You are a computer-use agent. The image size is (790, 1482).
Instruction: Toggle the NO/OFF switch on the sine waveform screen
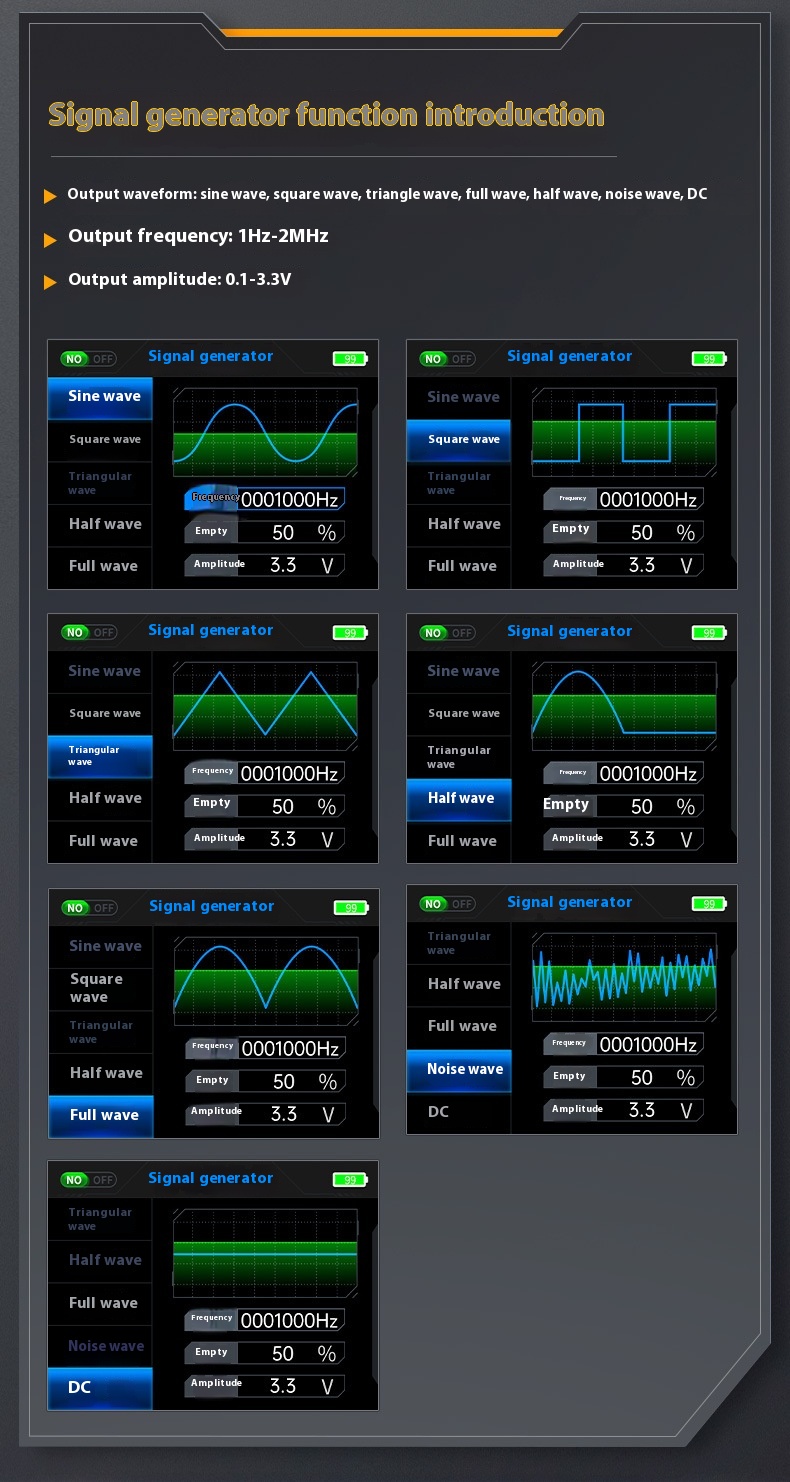click(89, 358)
